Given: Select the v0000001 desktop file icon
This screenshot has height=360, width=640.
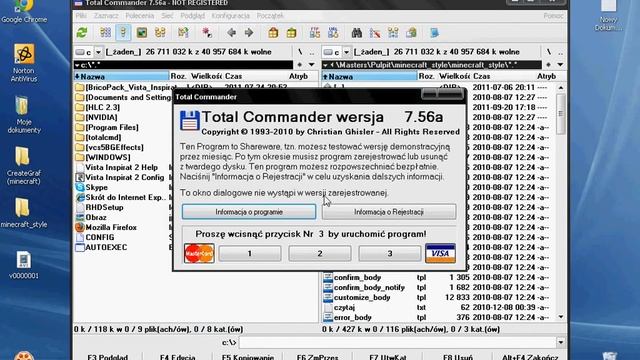Looking at the screenshot, I should pos(24,265).
